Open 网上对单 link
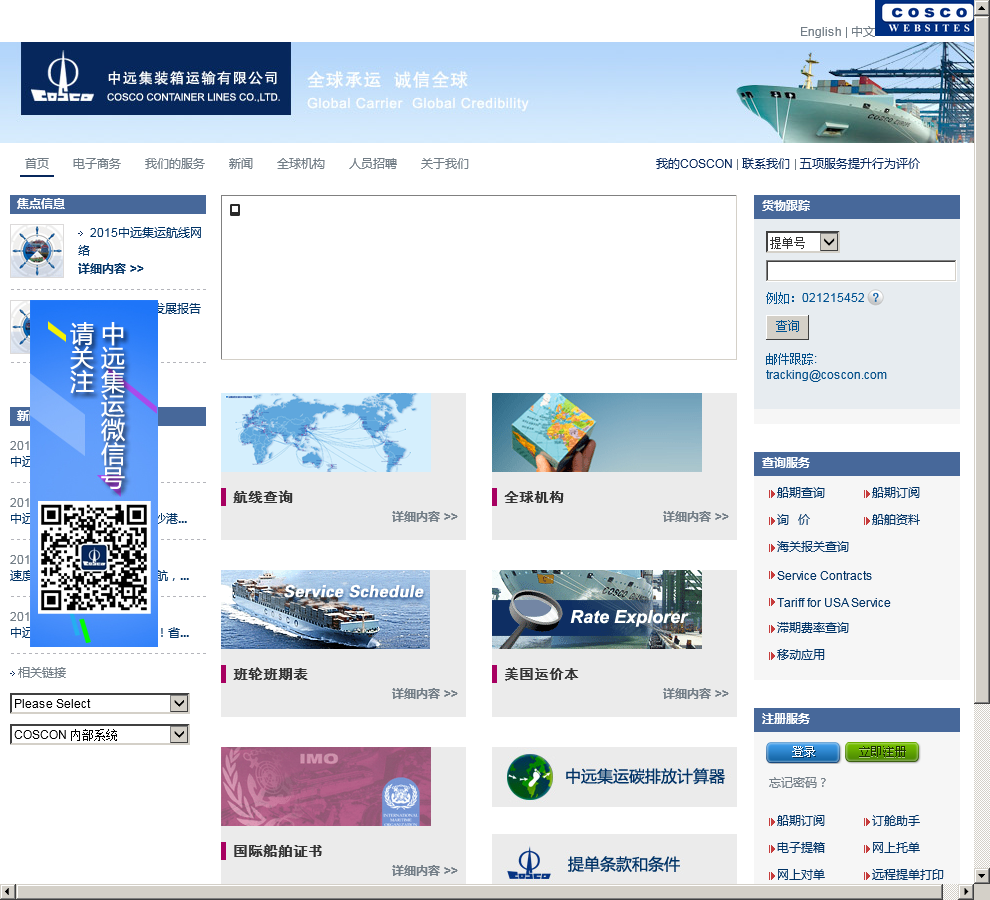Image resolution: width=990 pixels, height=900 pixels. click(x=800, y=875)
